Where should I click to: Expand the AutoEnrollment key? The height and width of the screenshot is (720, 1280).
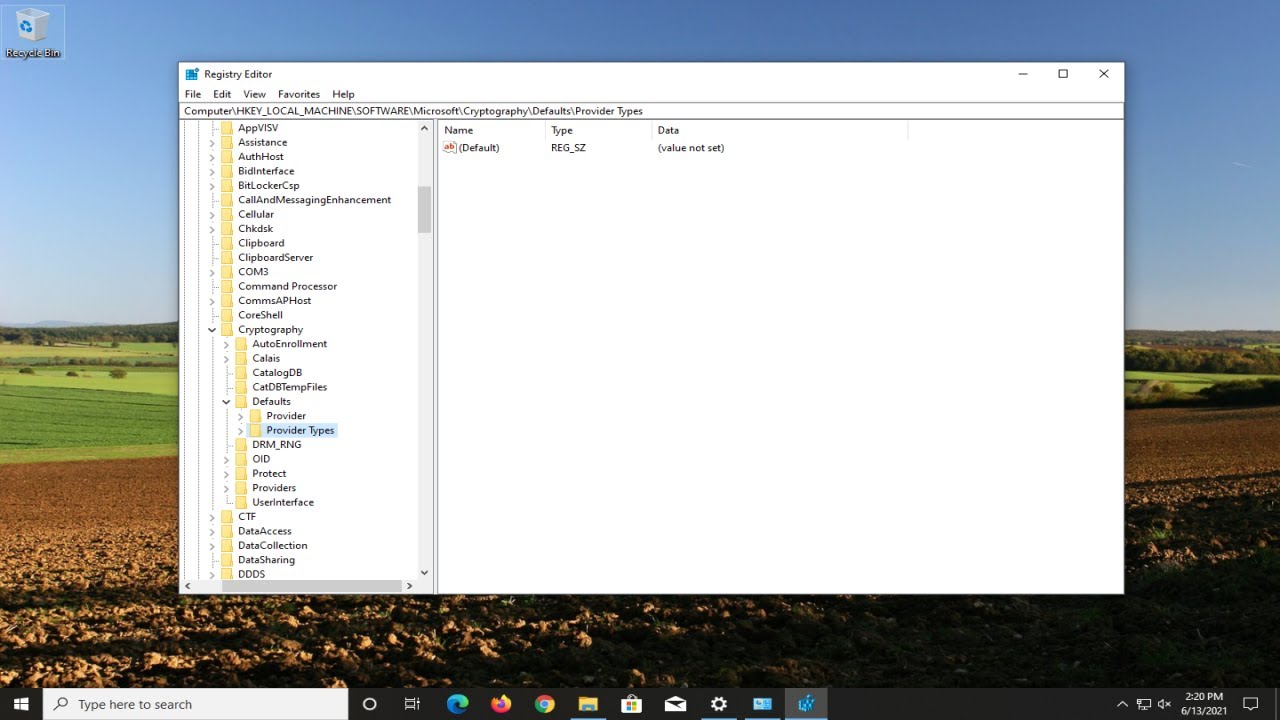click(226, 344)
